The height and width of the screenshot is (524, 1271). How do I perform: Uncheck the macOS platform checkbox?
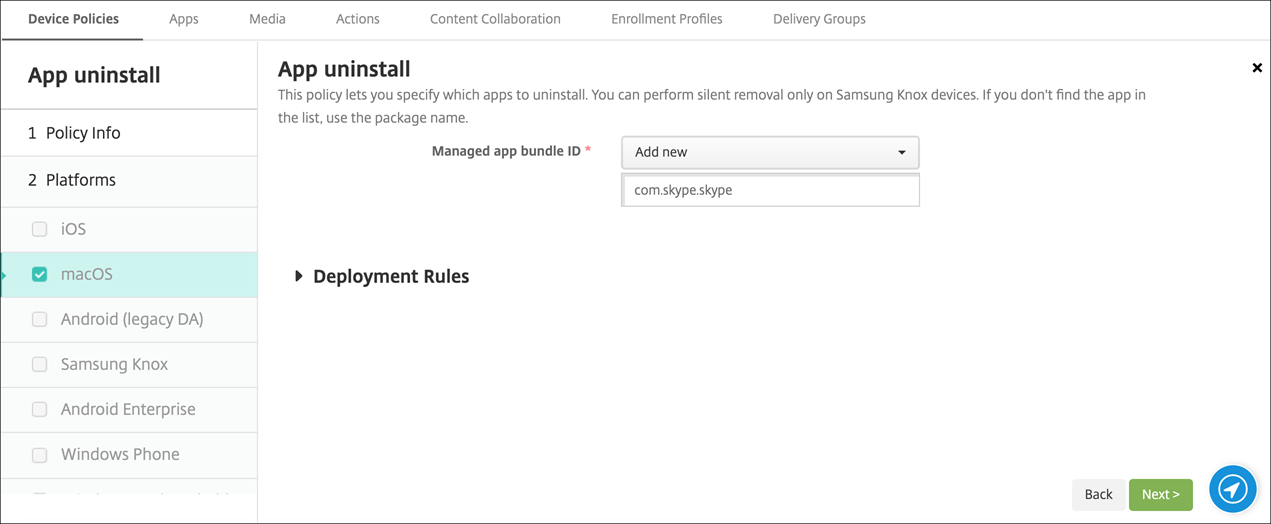[x=40, y=274]
